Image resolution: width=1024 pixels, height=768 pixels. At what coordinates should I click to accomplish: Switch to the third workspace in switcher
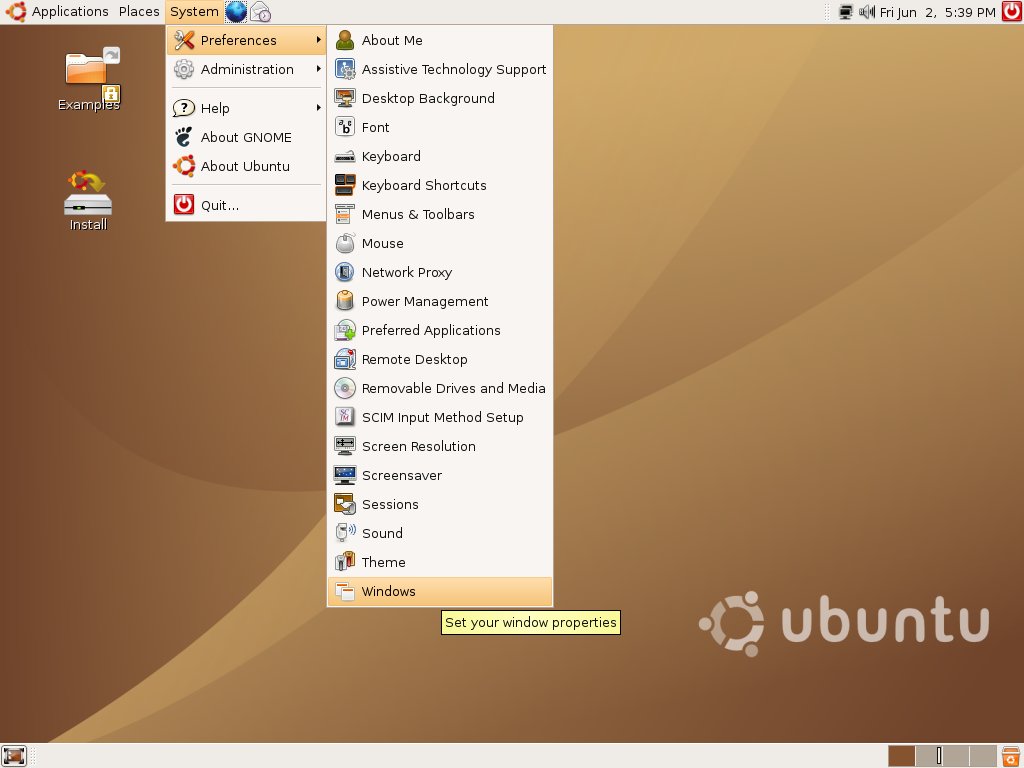tap(955, 756)
